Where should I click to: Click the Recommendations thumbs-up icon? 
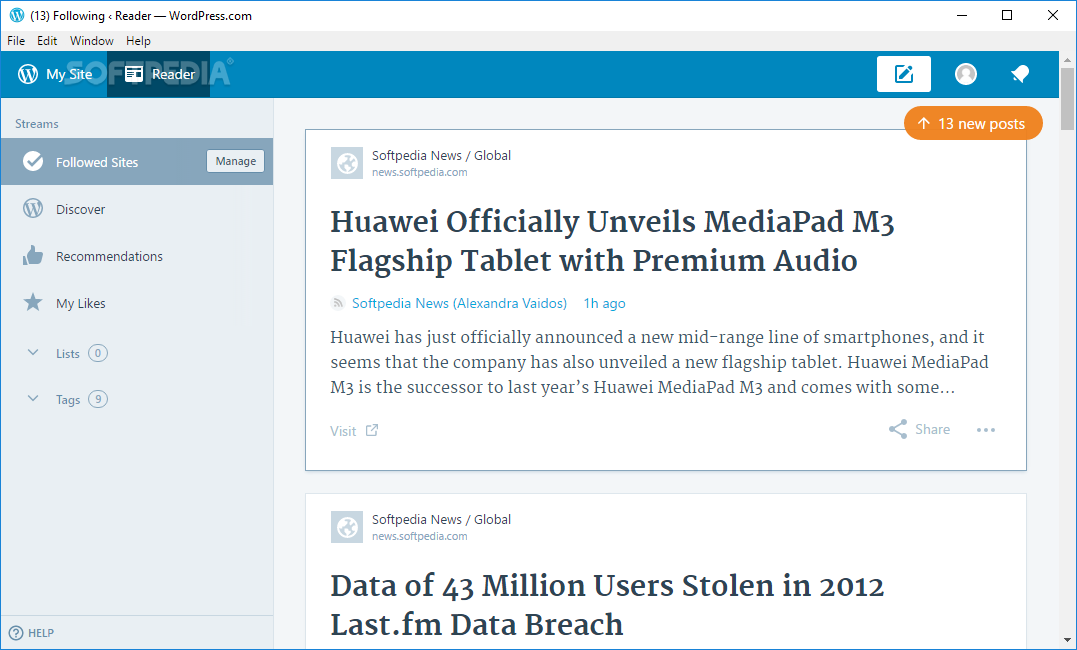pos(33,255)
